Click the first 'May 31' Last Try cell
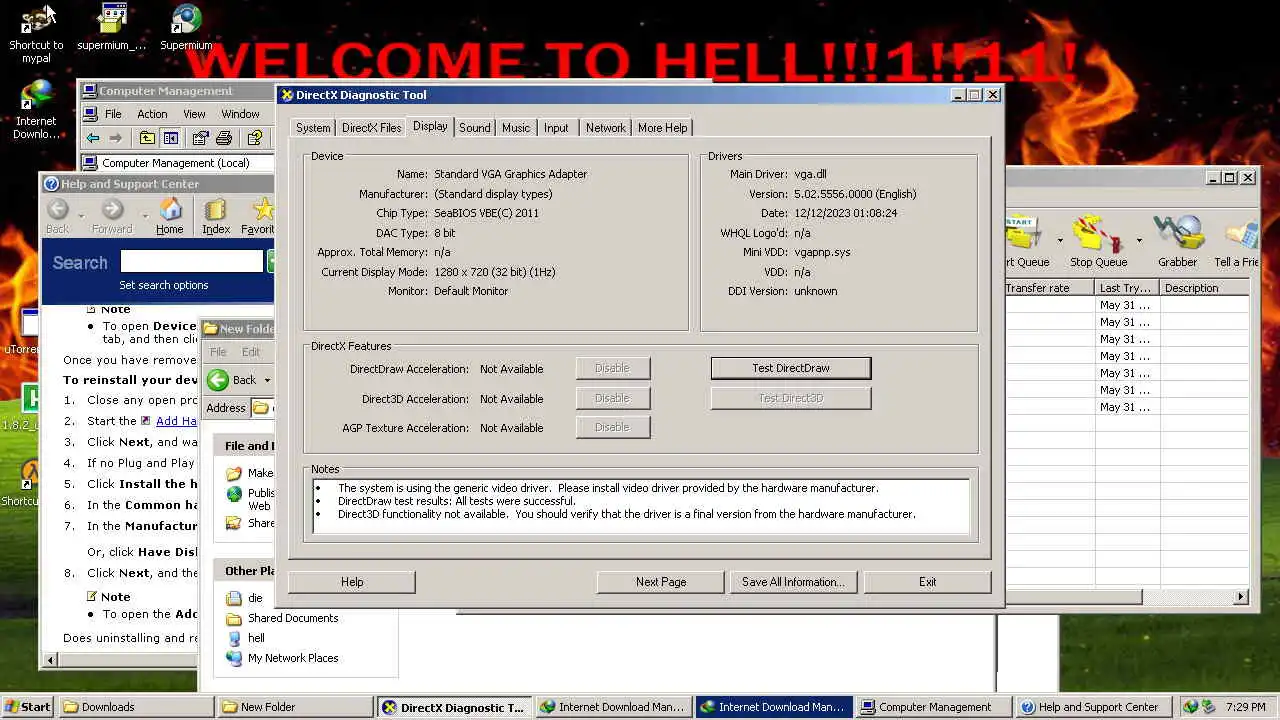This screenshot has width=1280, height=720. pos(1126,305)
